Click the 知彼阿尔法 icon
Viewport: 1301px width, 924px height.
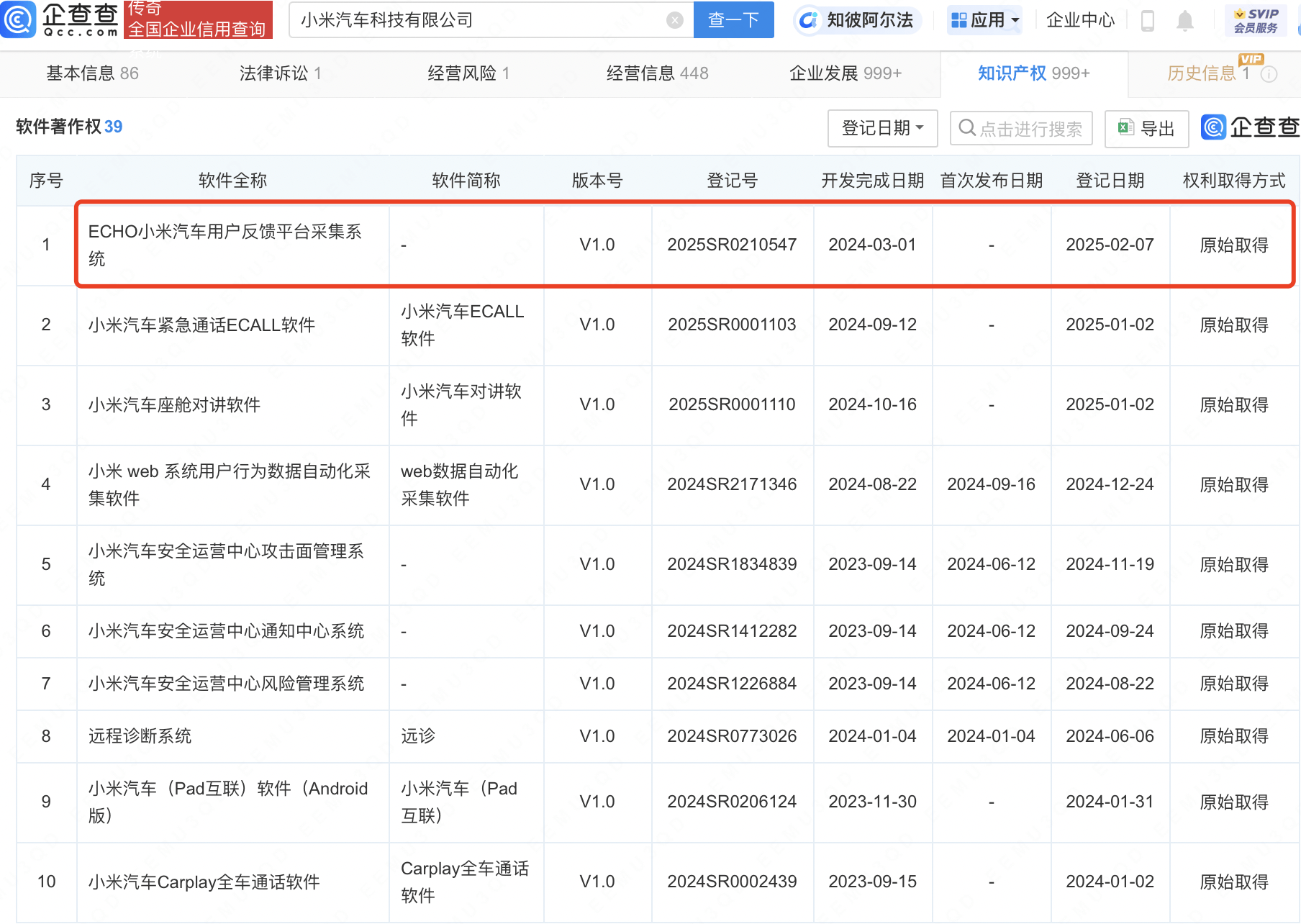pyautogui.click(x=808, y=20)
